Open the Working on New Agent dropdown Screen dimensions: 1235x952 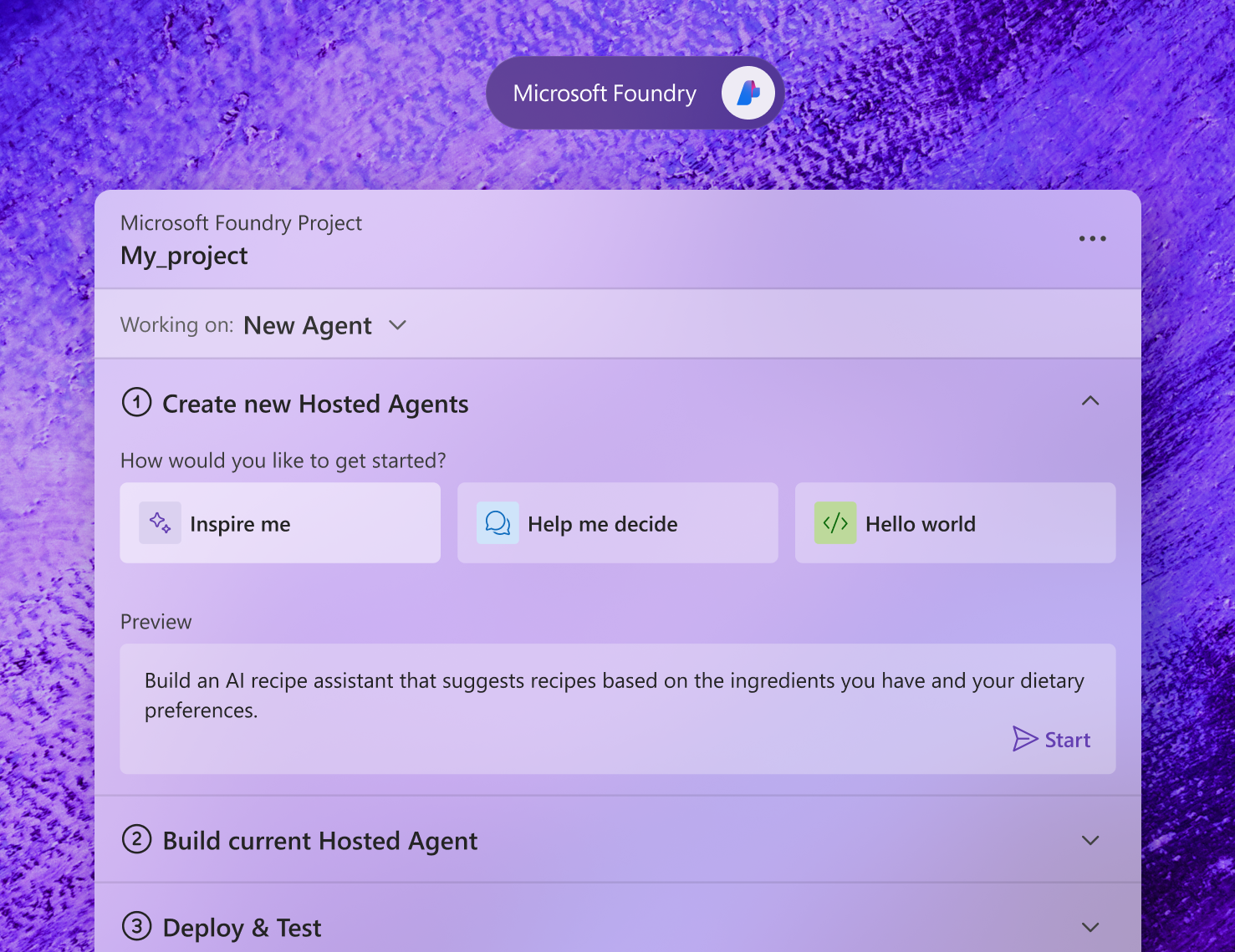[x=398, y=325]
